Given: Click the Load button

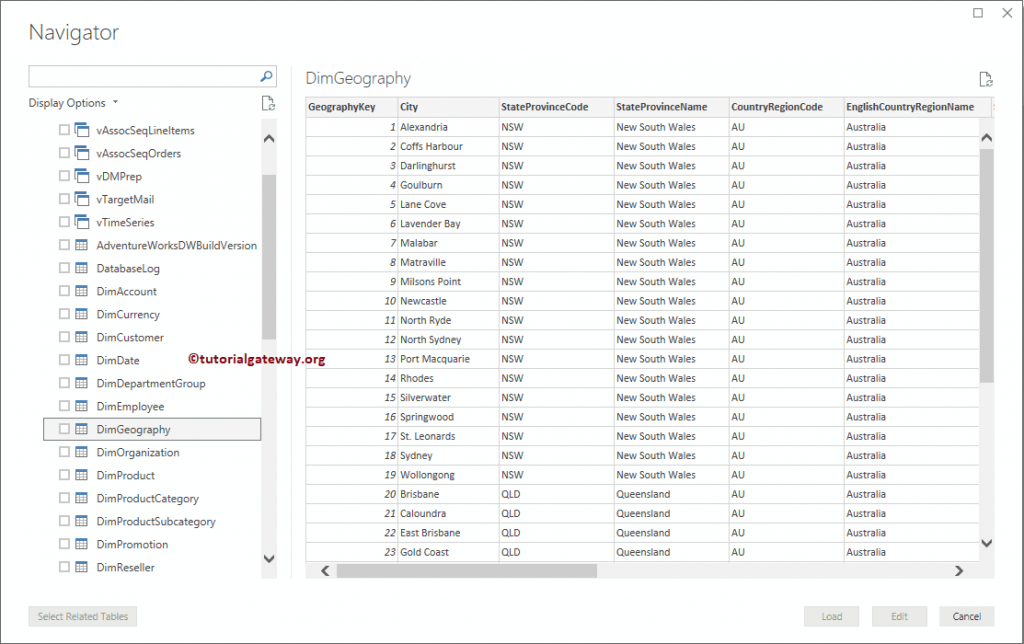Looking at the screenshot, I should (831, 616).
